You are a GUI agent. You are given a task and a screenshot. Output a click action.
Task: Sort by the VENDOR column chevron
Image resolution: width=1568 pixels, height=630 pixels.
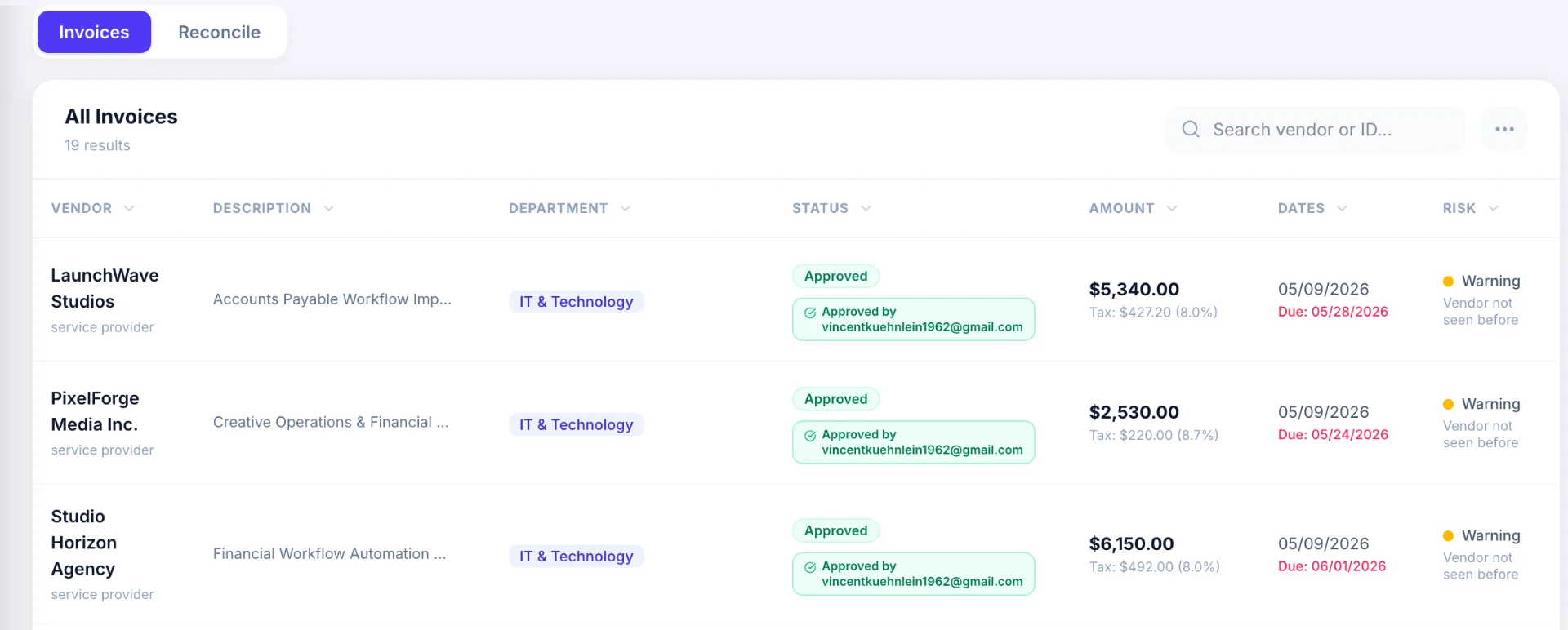tap(129, 208)
